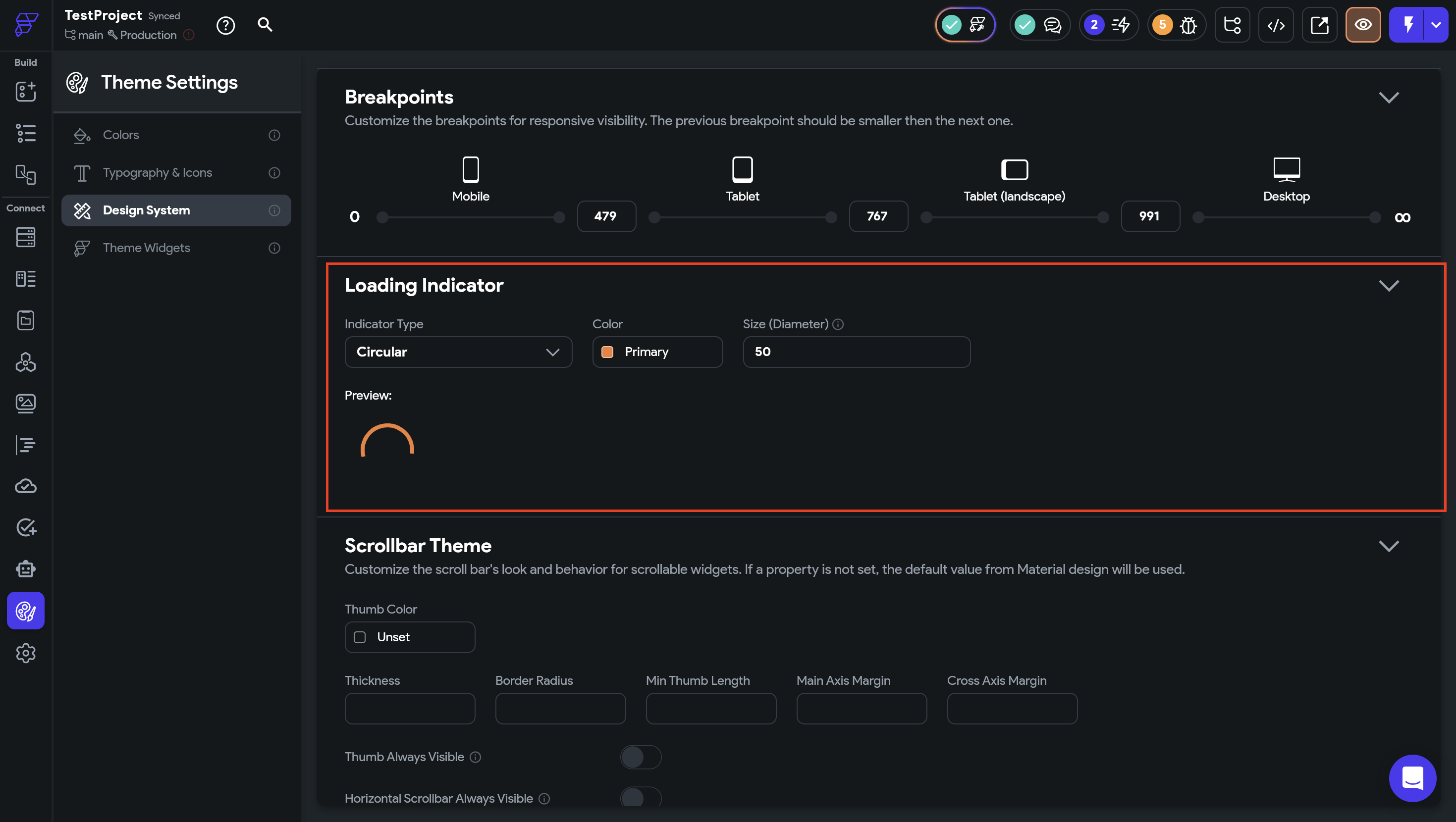Click the search magnifier icon
The image size is (1456, 822).
(265, 25)
